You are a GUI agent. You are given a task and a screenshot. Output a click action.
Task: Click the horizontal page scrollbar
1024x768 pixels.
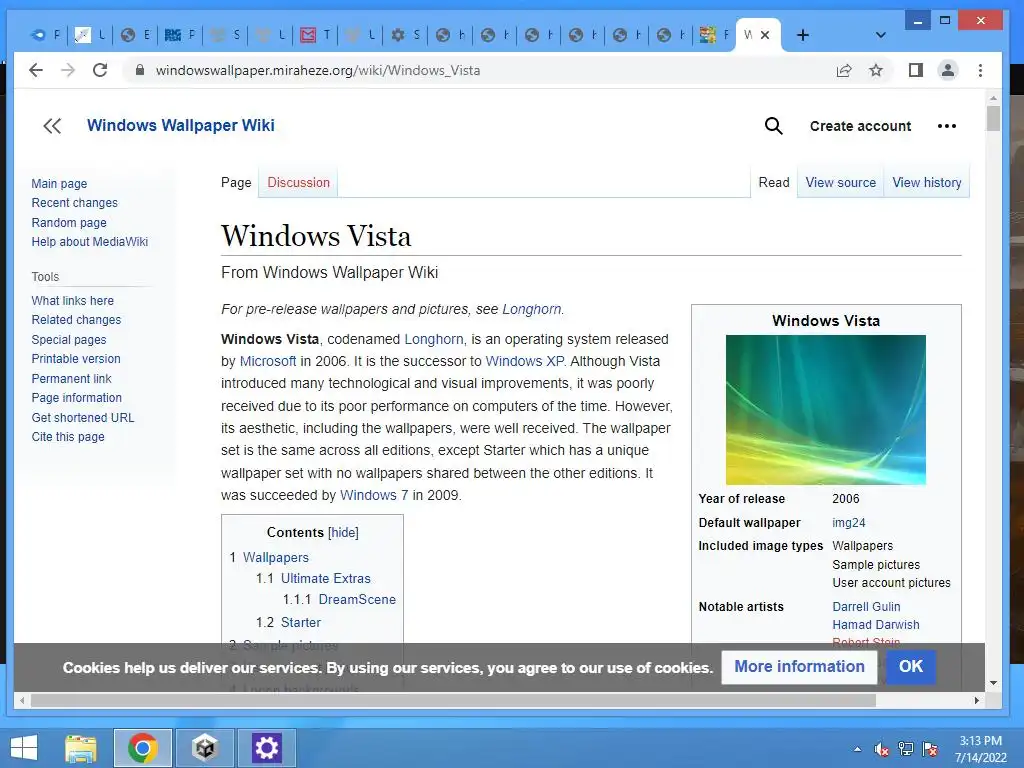(453, 700)
